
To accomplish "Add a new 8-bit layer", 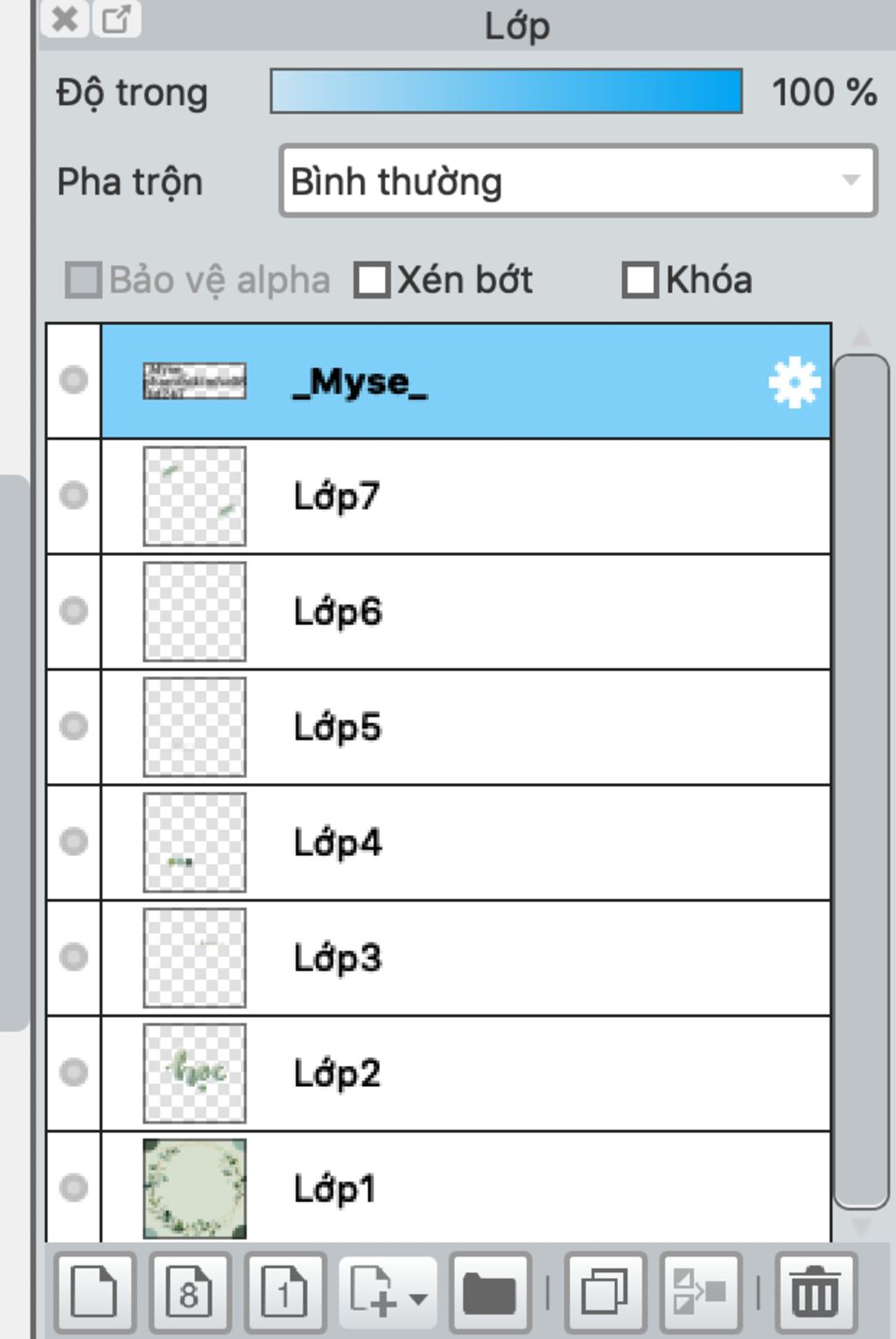I will click(190, 1292).
